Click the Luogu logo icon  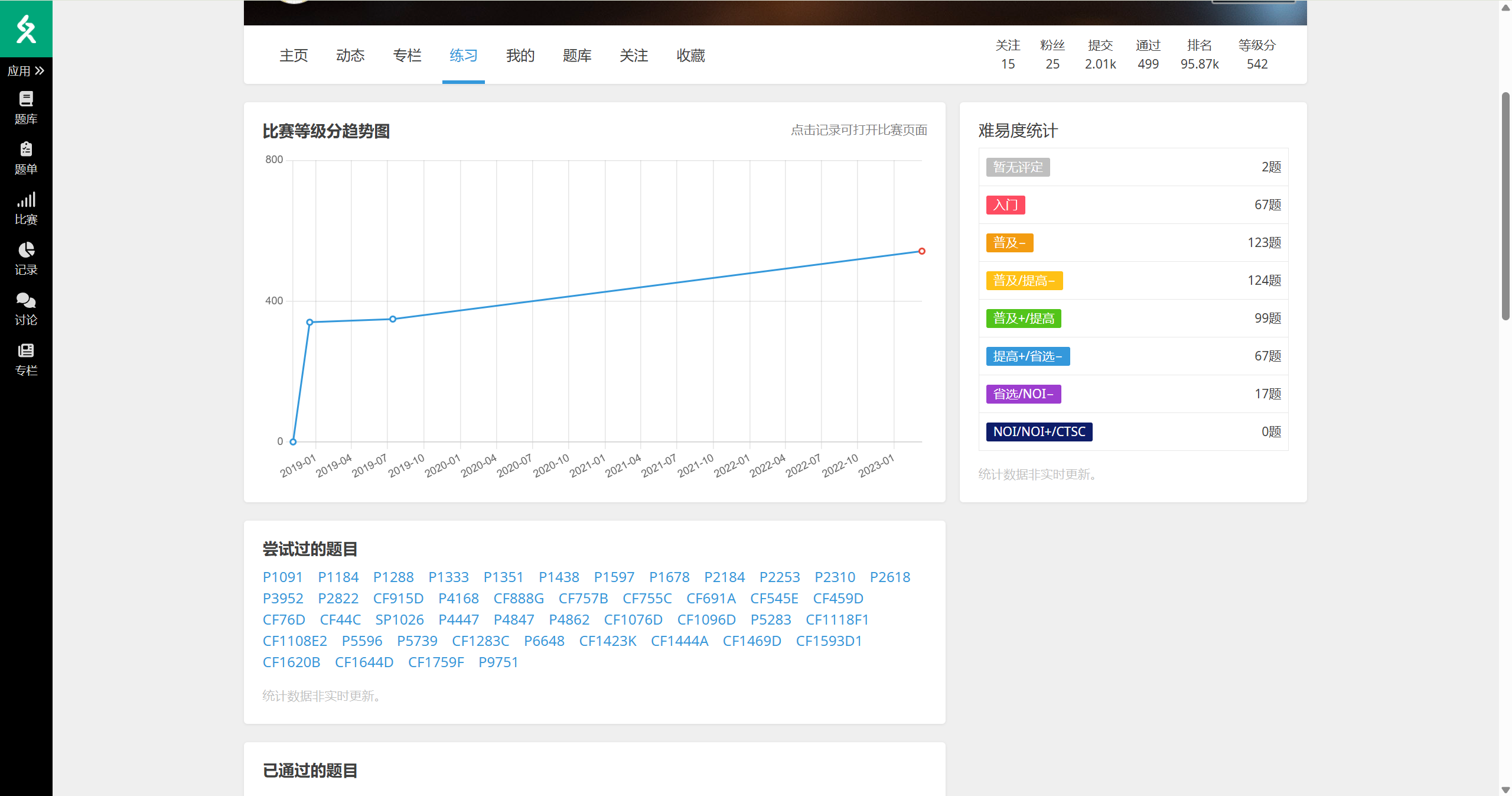coord(26,28)
